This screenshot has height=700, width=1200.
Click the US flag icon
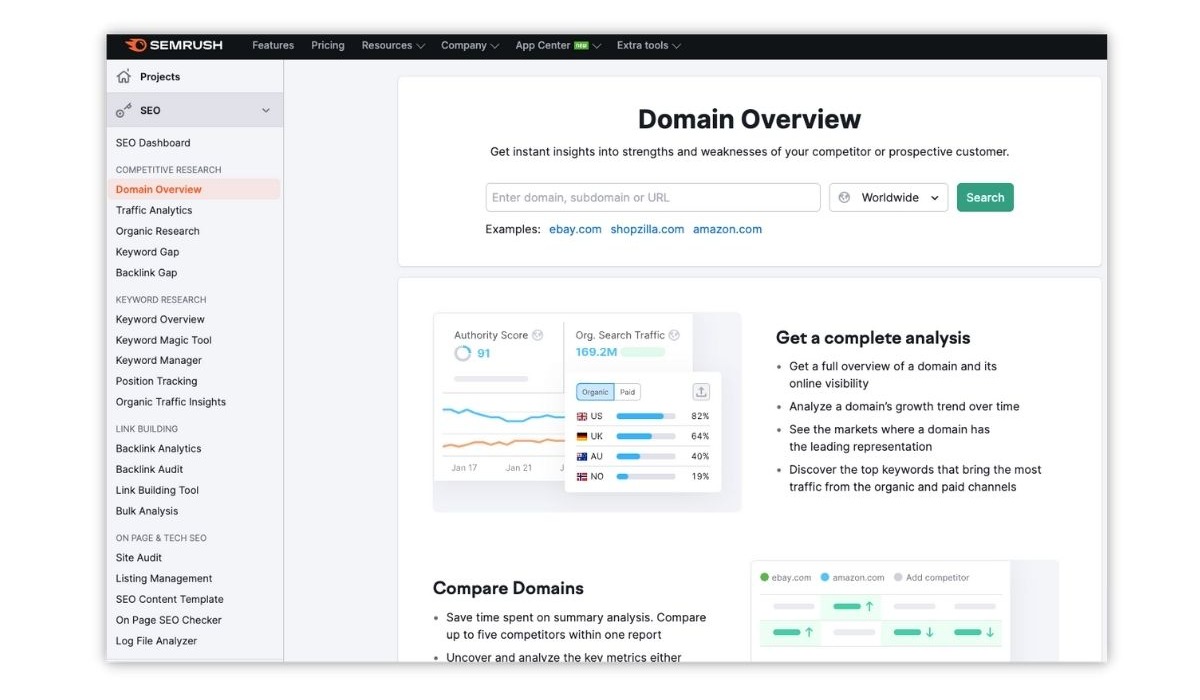(x=582, y=416)
